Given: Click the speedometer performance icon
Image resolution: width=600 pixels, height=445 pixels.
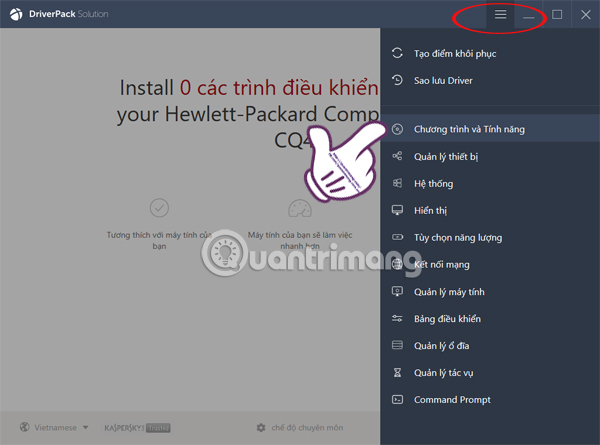Looking at the screenshot, I should tap(300, 208).
